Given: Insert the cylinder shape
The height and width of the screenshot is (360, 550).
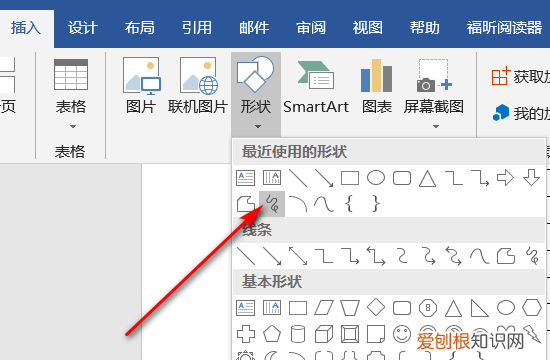Looking at the screenshot, I should click(x=298, y=334).
